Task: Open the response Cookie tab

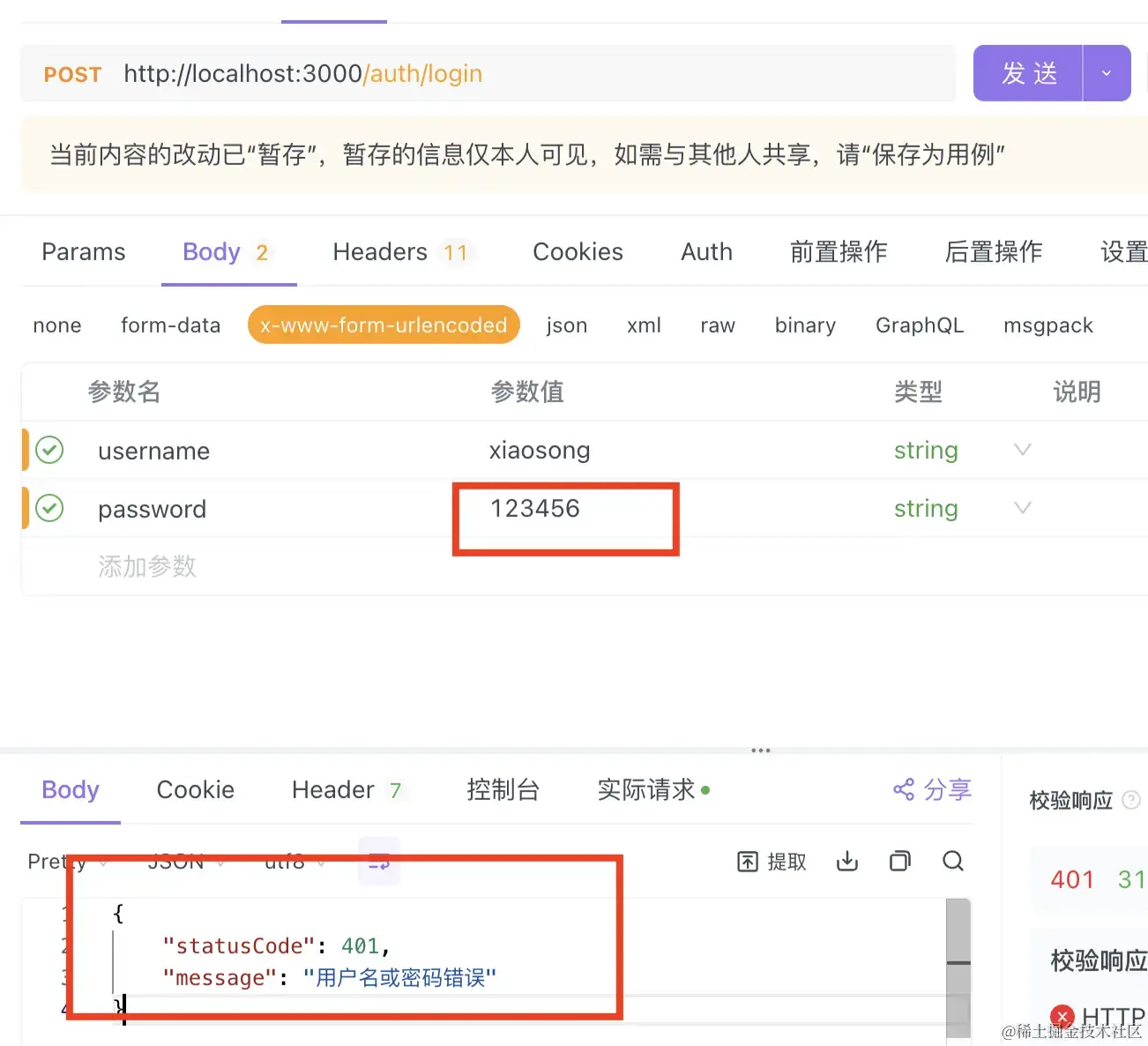Action: (196, 790)
